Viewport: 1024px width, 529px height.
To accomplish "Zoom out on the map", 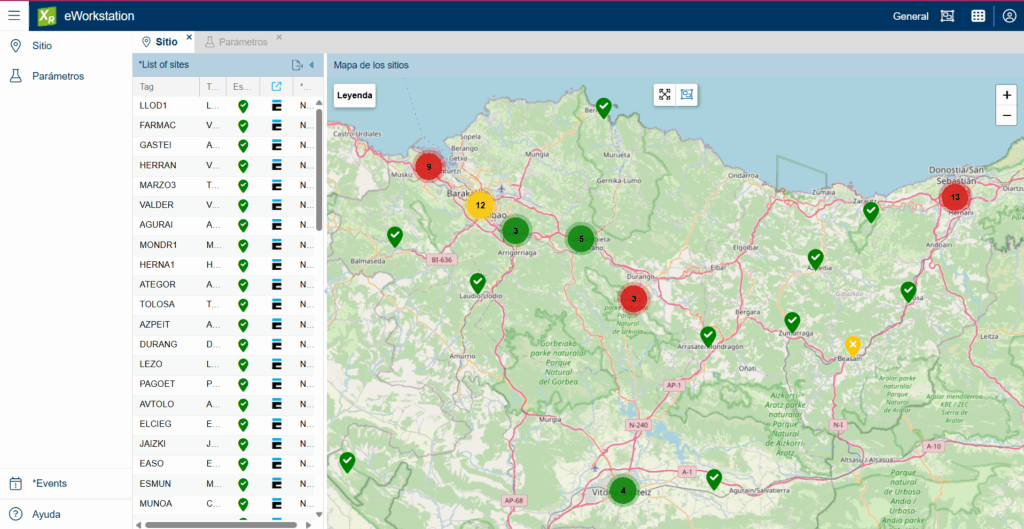I will (1006, 116).
